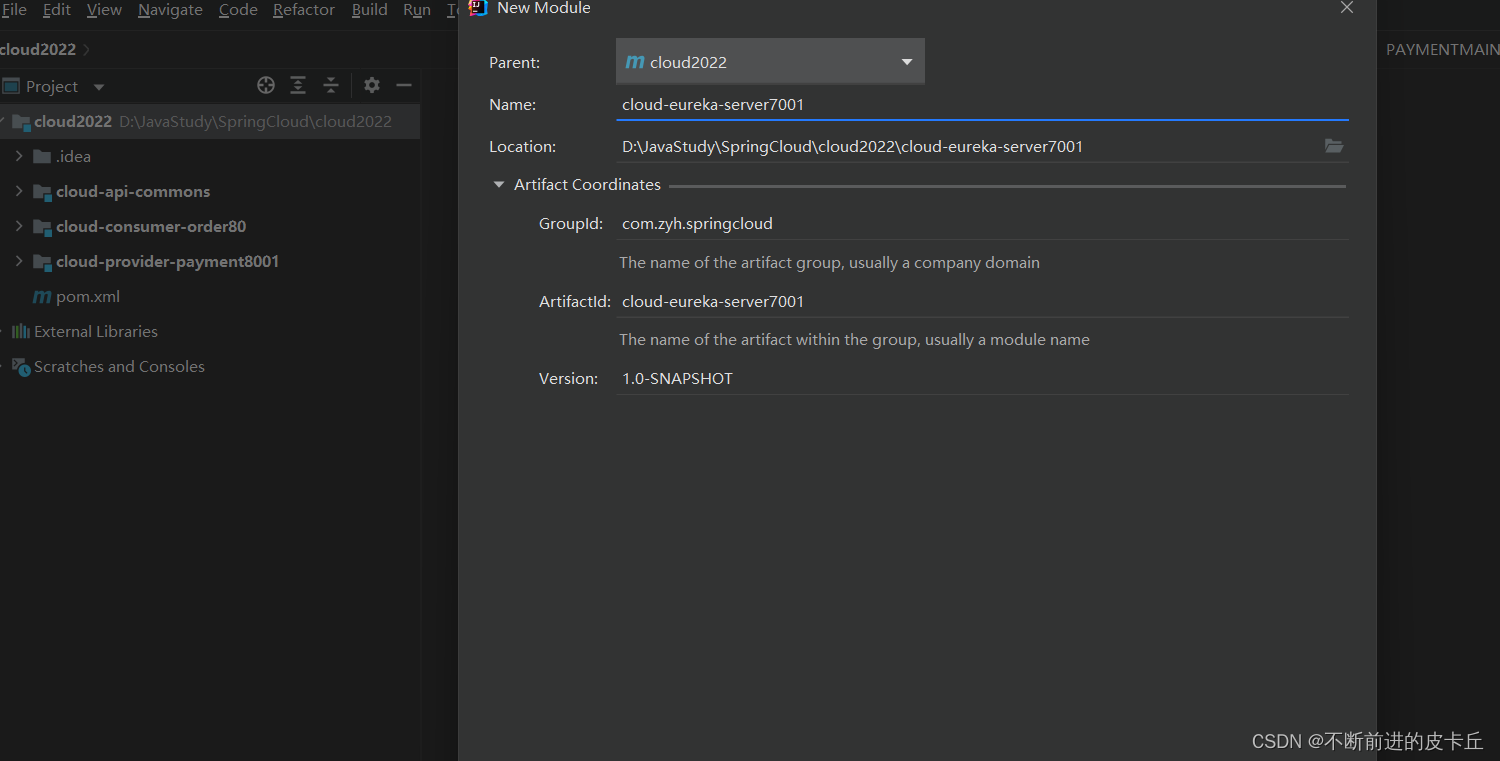
Task: Open the Edit menu
Action: click(57, 10)
